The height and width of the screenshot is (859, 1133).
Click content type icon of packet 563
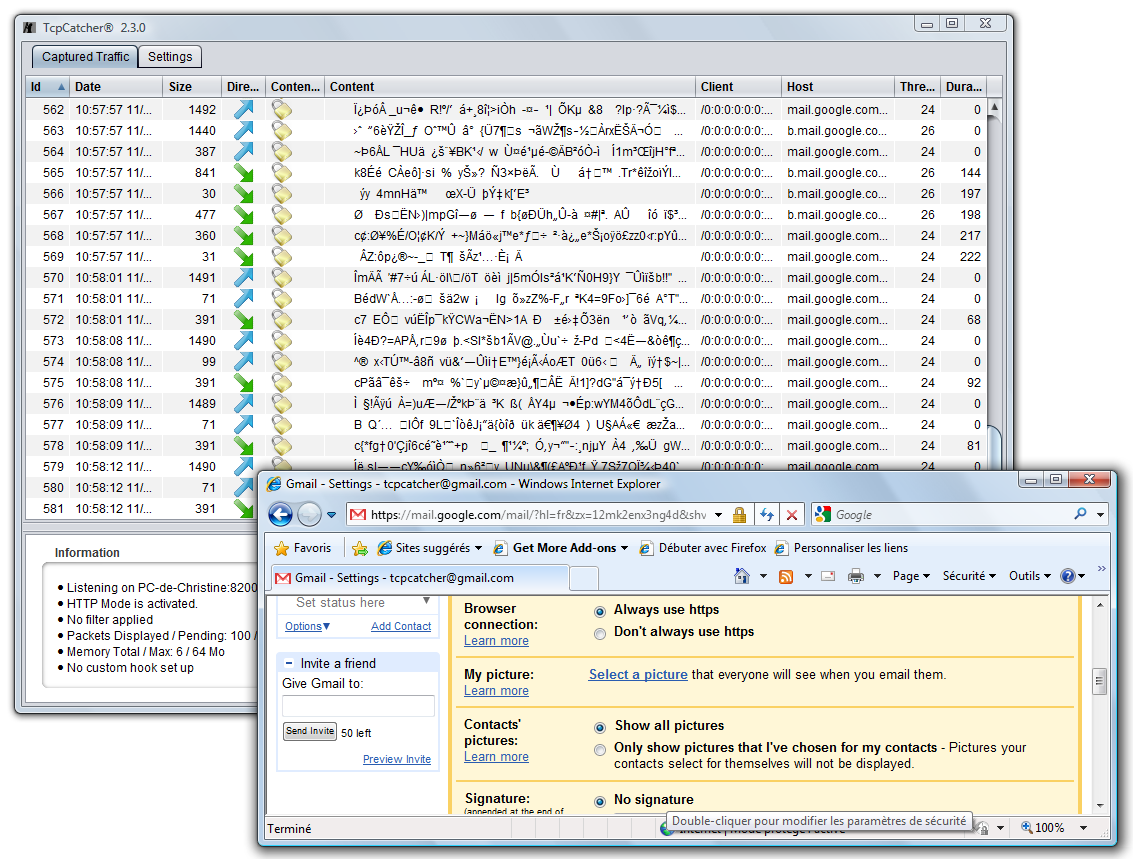coord(282,130)
